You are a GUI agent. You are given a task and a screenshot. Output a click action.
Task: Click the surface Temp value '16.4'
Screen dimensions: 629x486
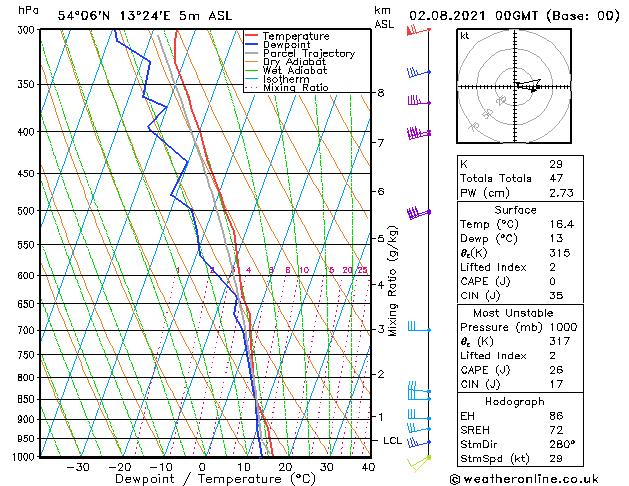click(562, 224)
